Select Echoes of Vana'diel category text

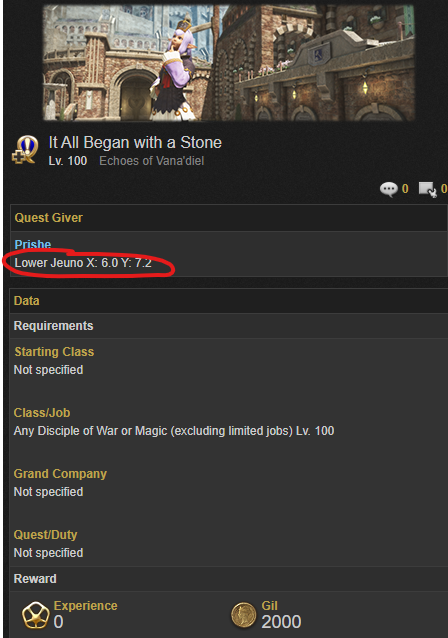tap(152, 161)
